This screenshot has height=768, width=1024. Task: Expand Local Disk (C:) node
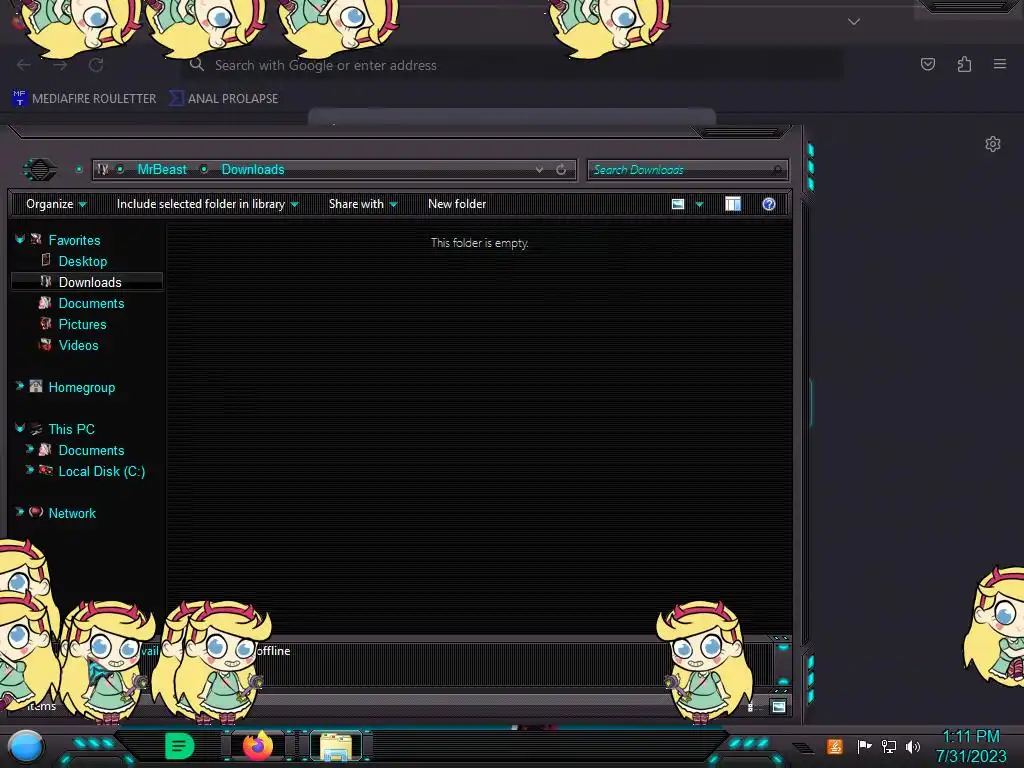29,470
